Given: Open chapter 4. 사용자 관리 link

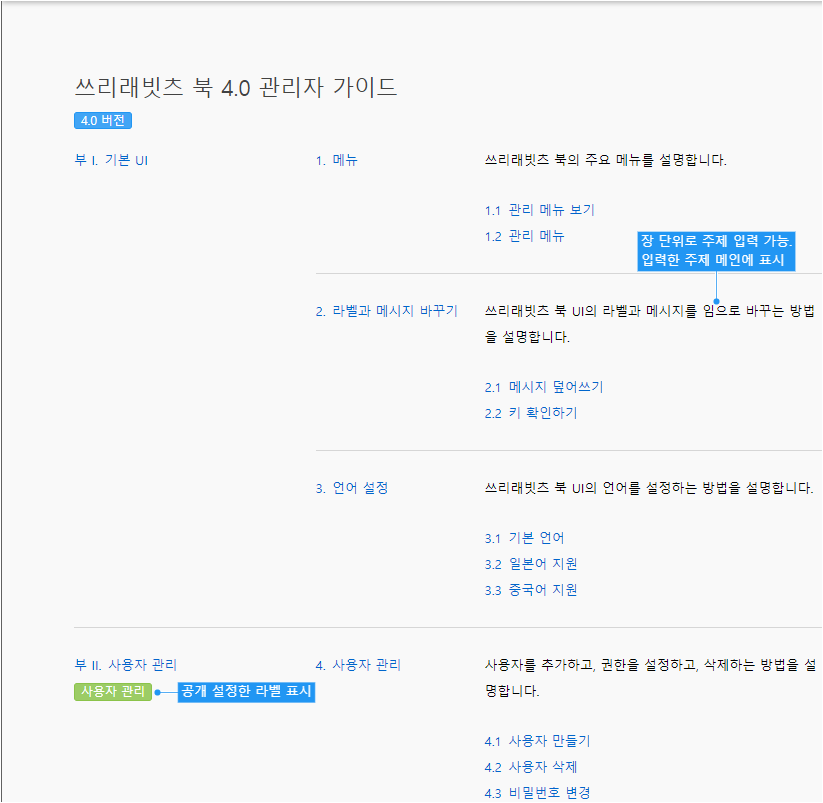Looking at the screenshot, I should coord(358,665).
